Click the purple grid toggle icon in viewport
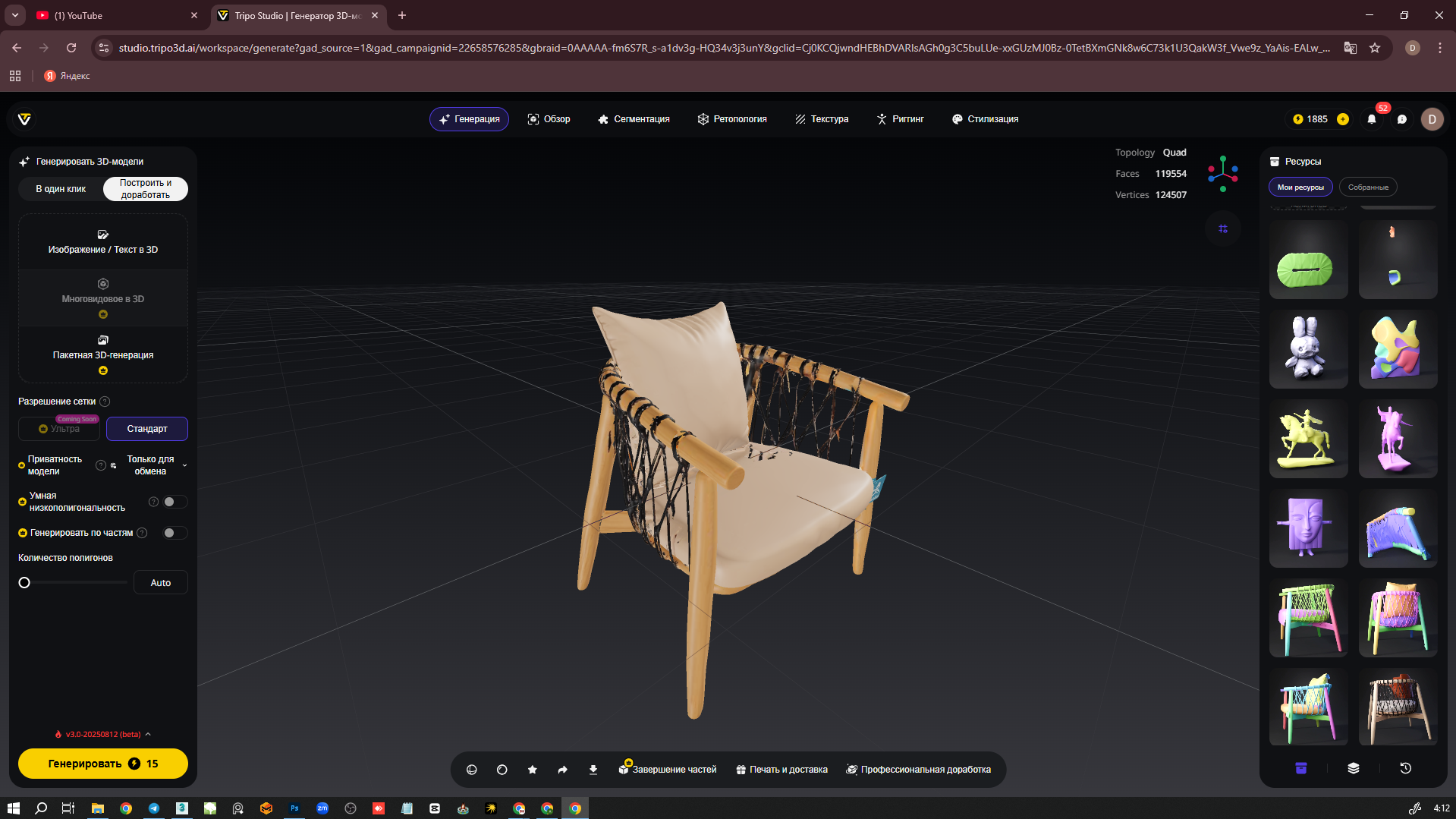 coord(1223,228)
